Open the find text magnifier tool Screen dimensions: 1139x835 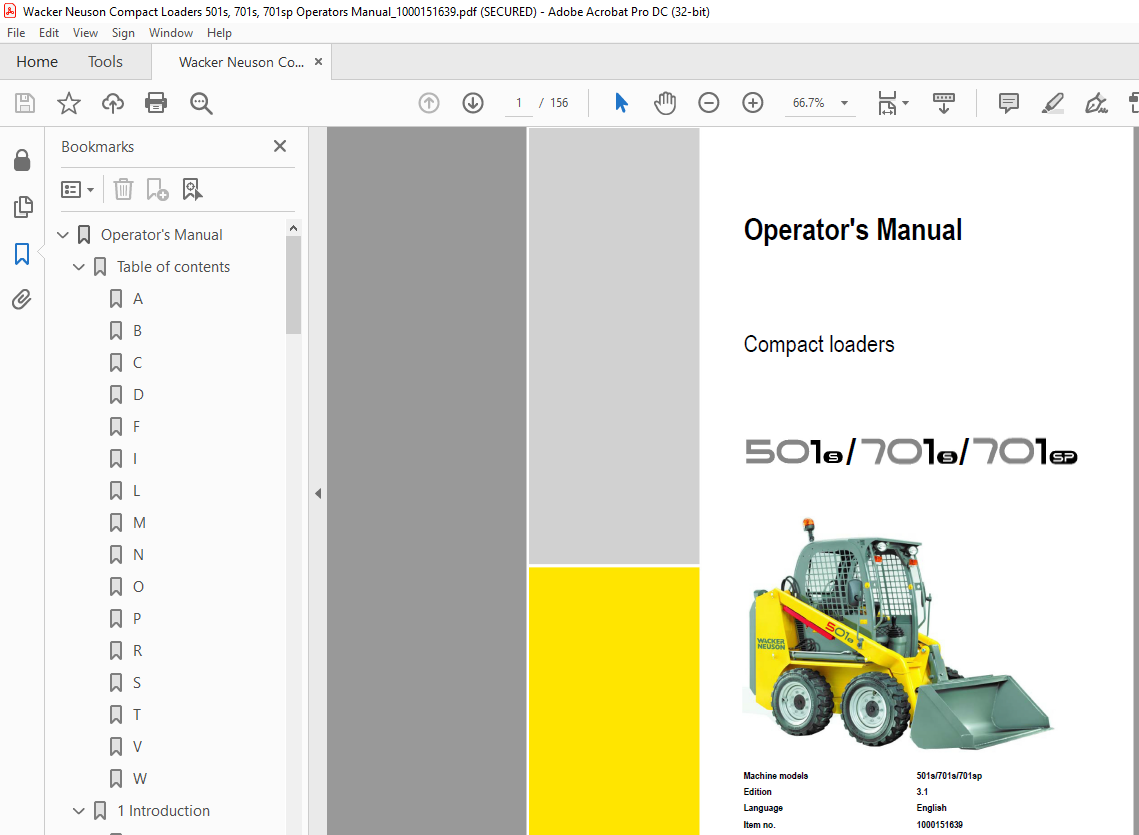point(201,103)
